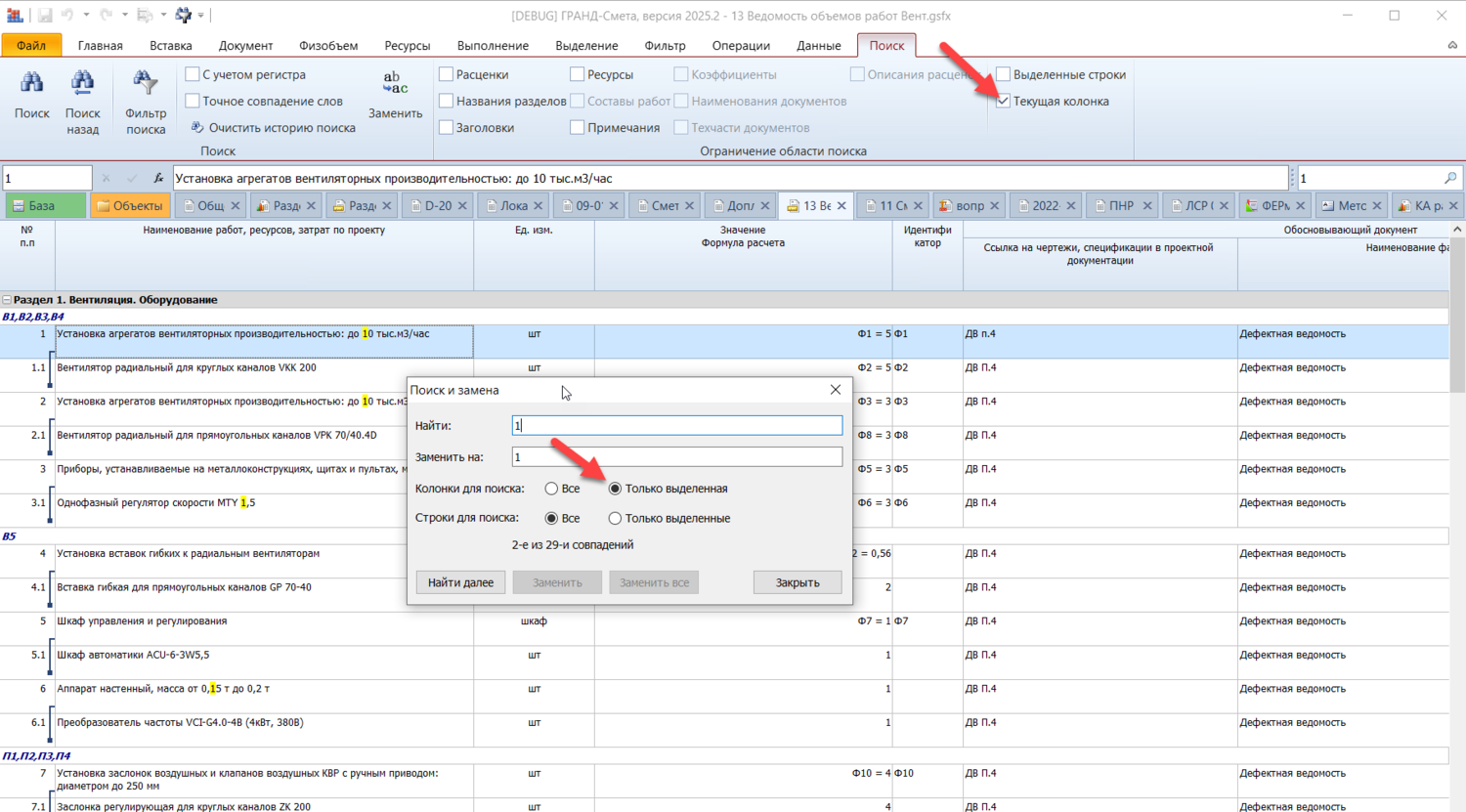The image size is (1466, 812).
Task: Open the quick access toolbar customize dropdown
Action: [x=201, y=16]
